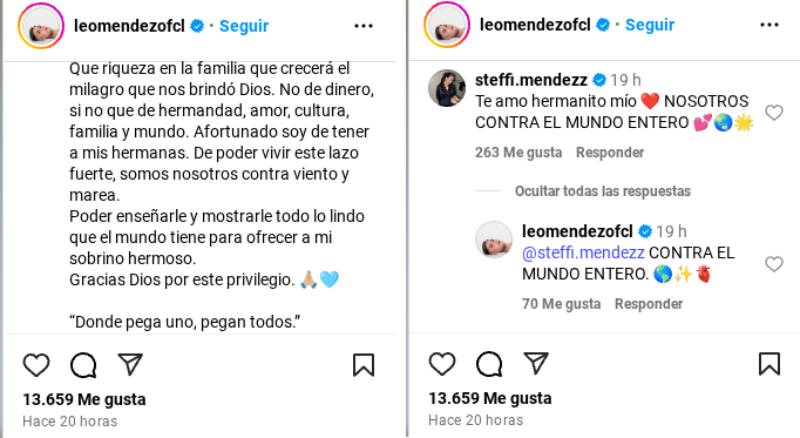The height and width of the screenshot is (438, 800).
Task: Open comments on right post
Action: tap(490, 364)
